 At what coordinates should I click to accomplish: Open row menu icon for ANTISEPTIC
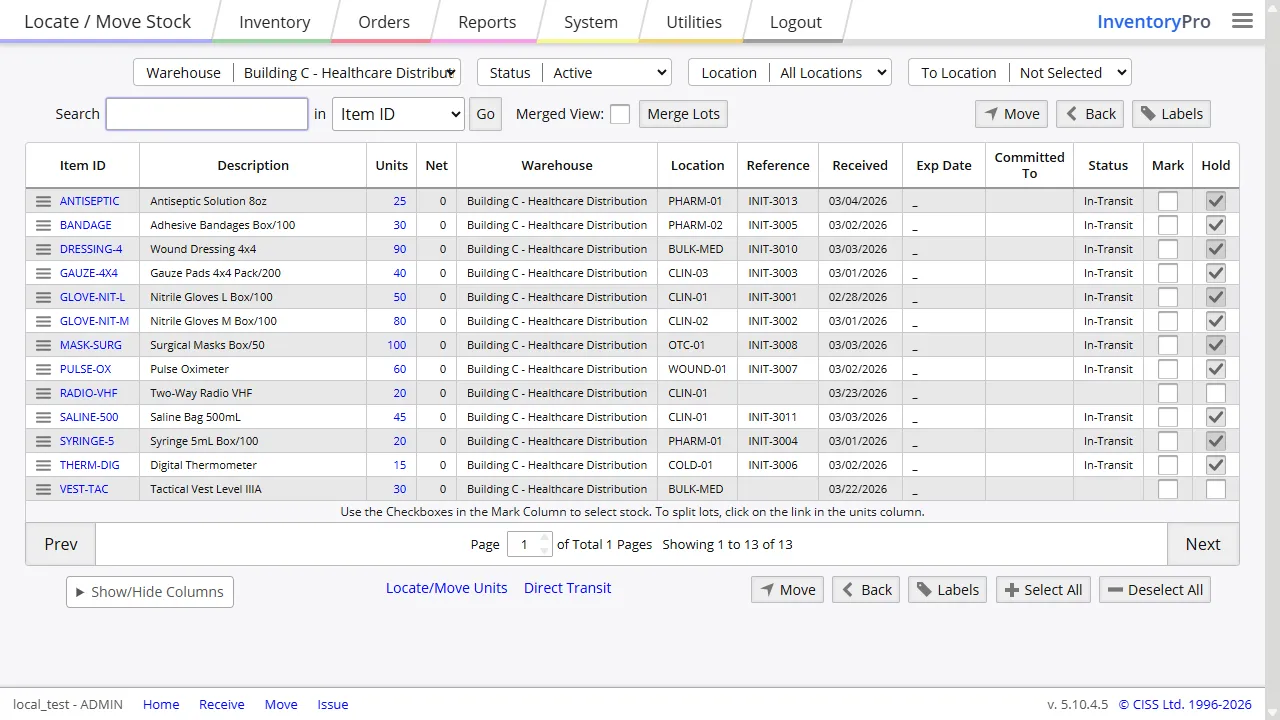(x=43, y=201)
